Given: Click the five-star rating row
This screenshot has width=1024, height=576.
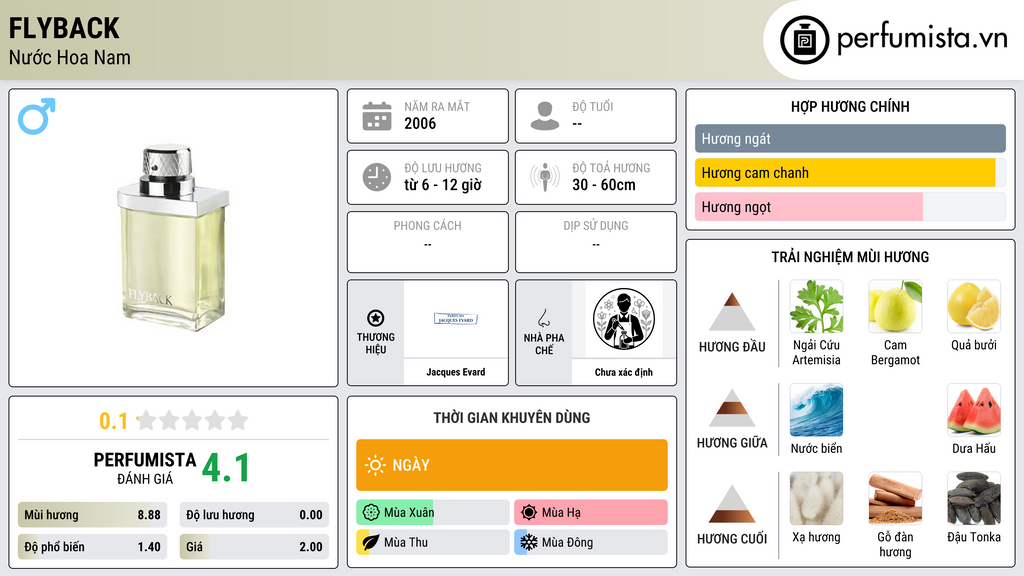Looking at the screenshot, I should [x=192, y=420].
